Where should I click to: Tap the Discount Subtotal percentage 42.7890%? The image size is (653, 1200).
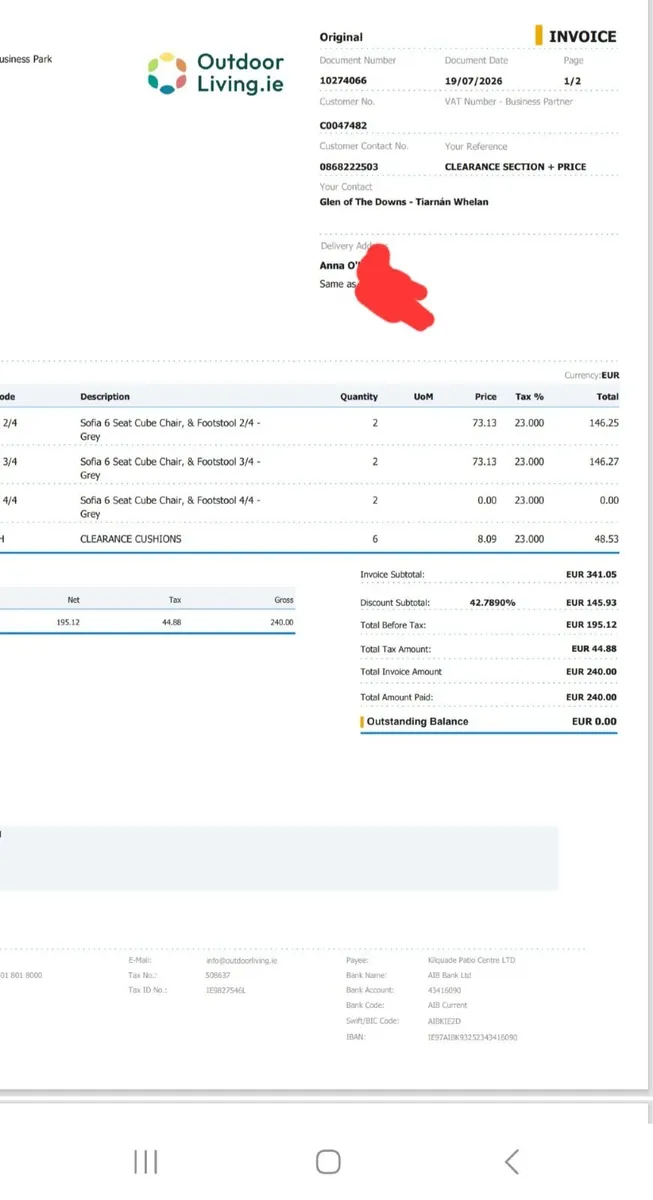[492, 603]
